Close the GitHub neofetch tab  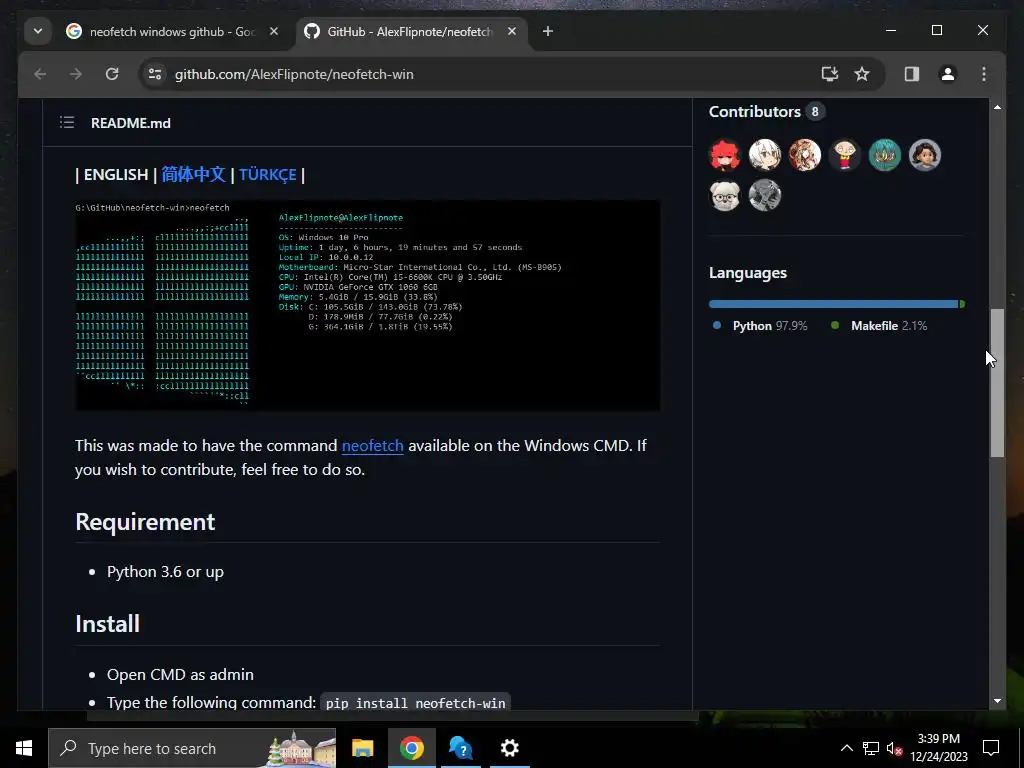(512, 31)
